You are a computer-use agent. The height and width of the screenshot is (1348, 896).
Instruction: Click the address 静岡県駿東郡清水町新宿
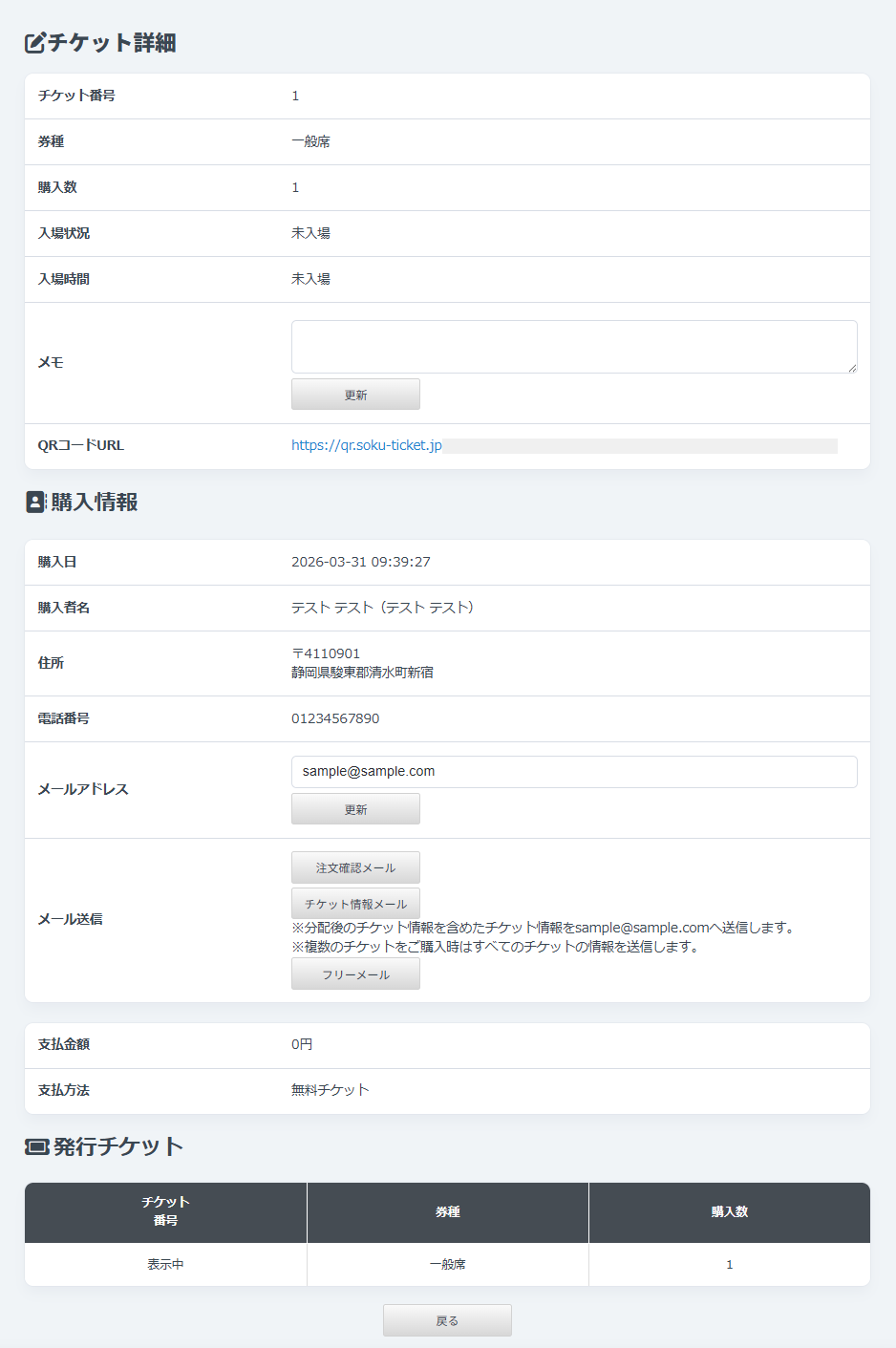click(362, 673)
